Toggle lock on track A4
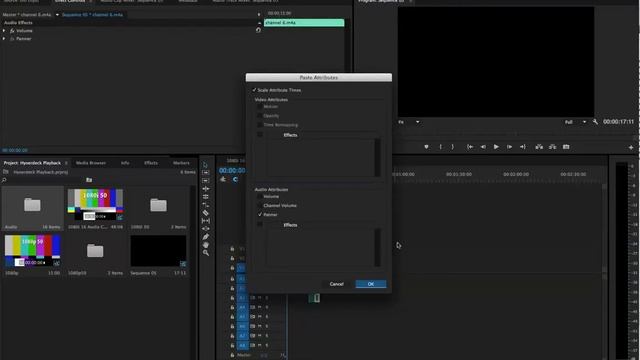The width and height of the screenshot is (640, 360). click(232, 307)
